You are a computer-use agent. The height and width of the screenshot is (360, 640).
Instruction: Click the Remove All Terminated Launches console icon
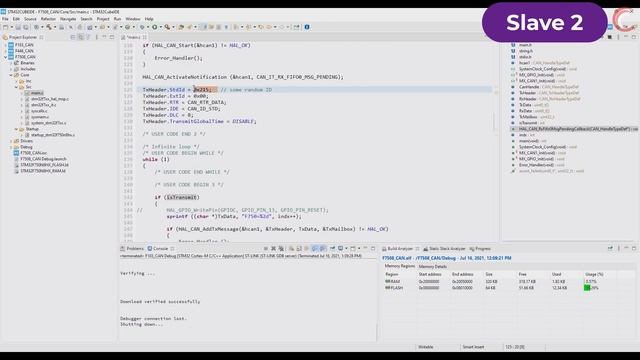[x=281, y=249]
